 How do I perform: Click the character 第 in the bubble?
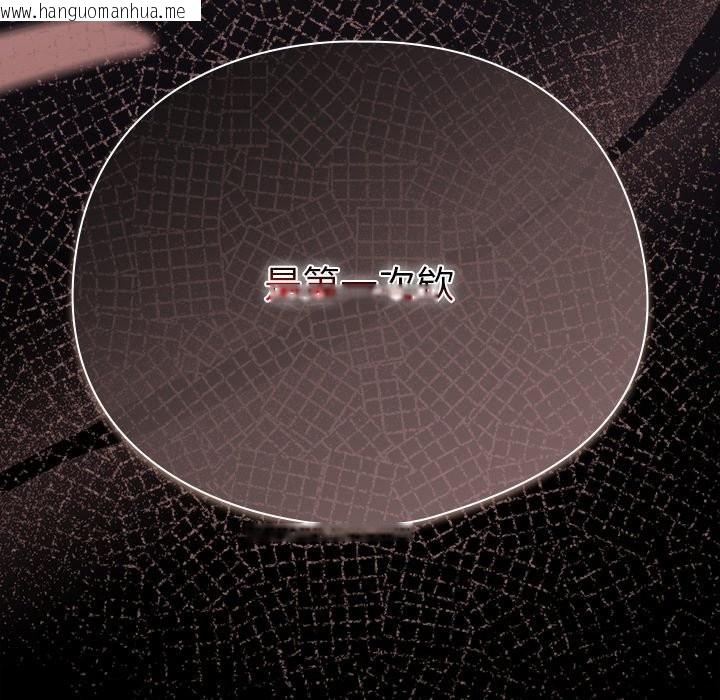click(319, 285)
